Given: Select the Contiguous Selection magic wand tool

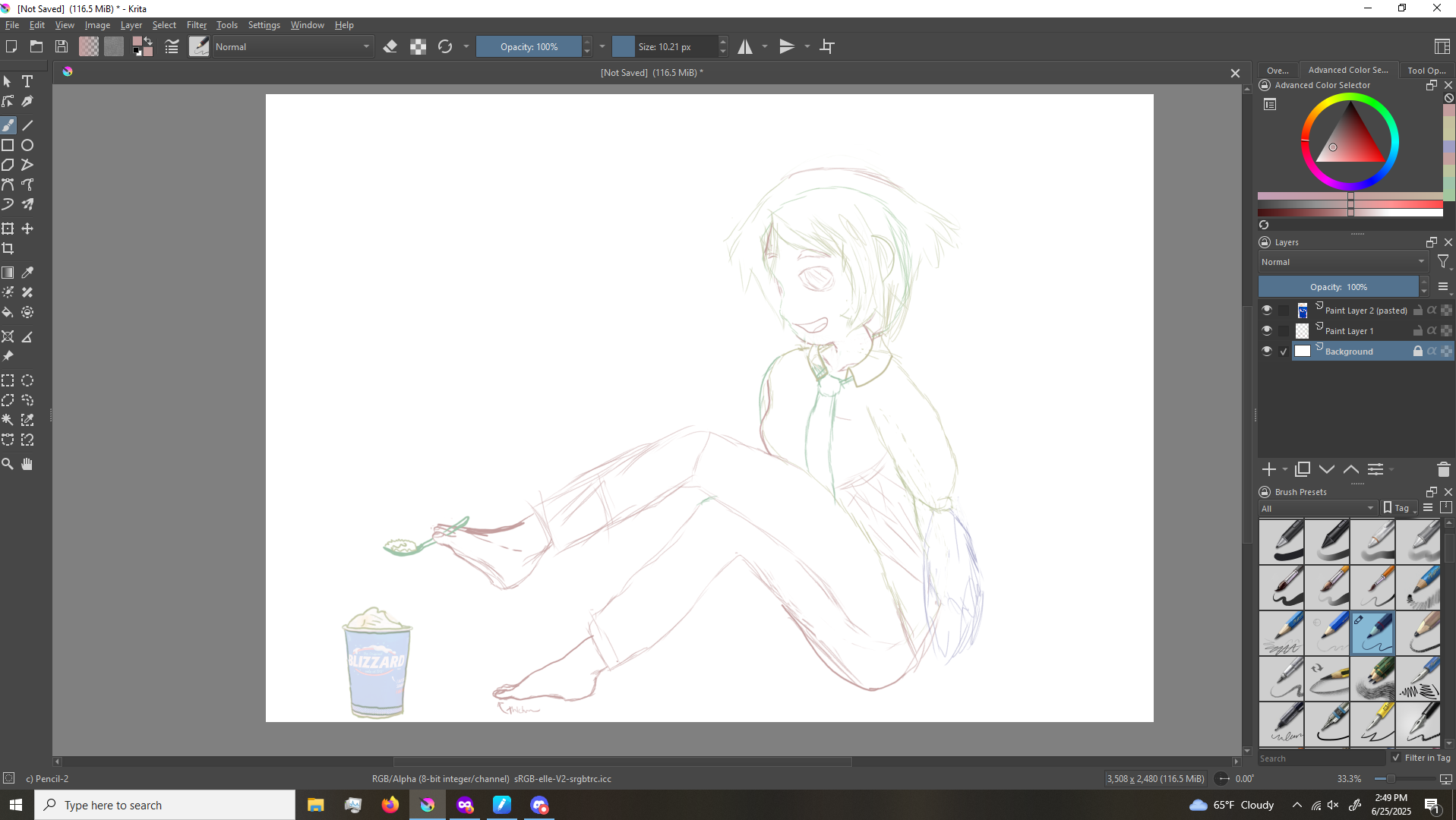Looking at the screenshot, I should tap(8, 420).
